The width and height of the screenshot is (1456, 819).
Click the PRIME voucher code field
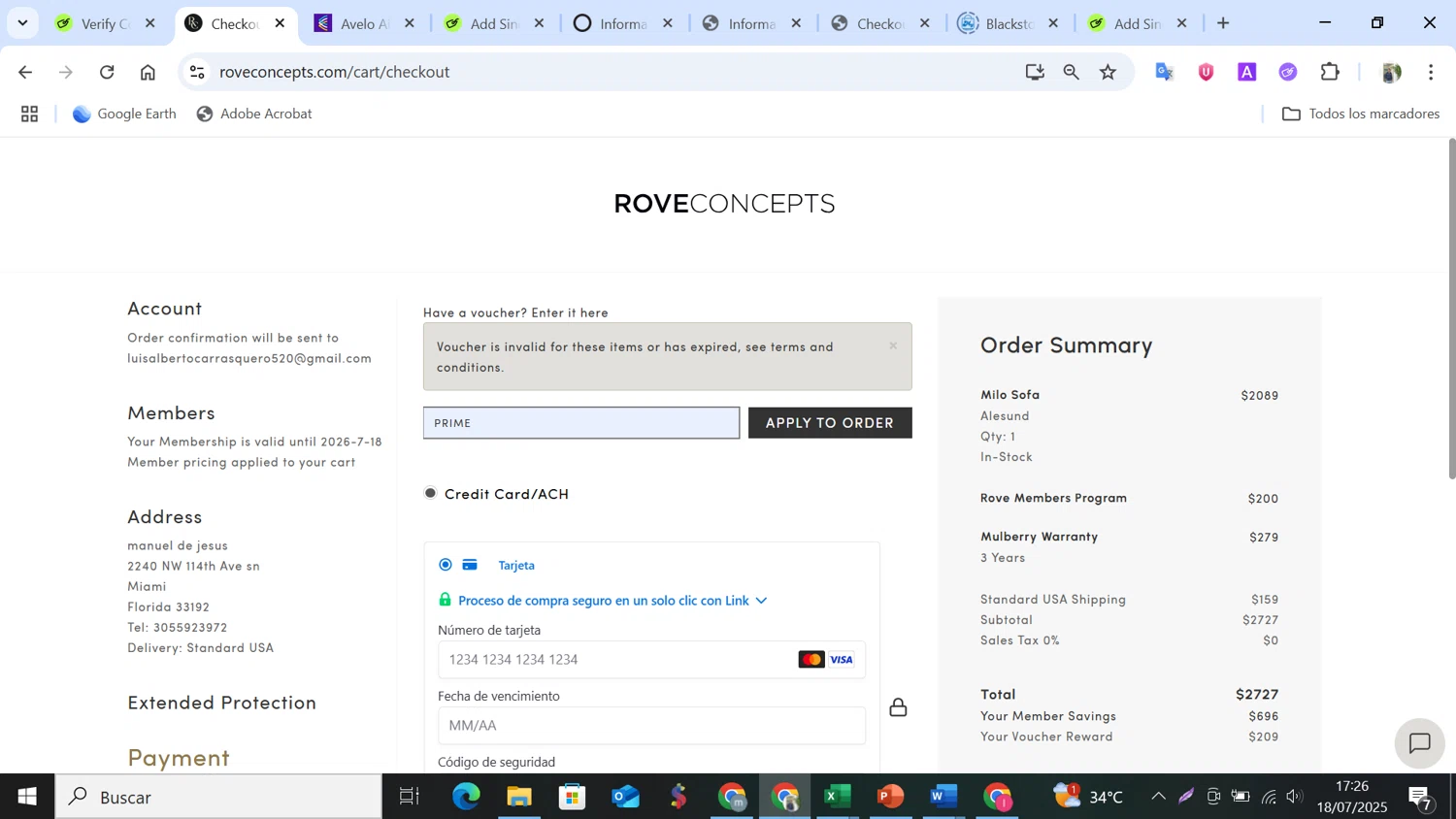pos(581,423)
